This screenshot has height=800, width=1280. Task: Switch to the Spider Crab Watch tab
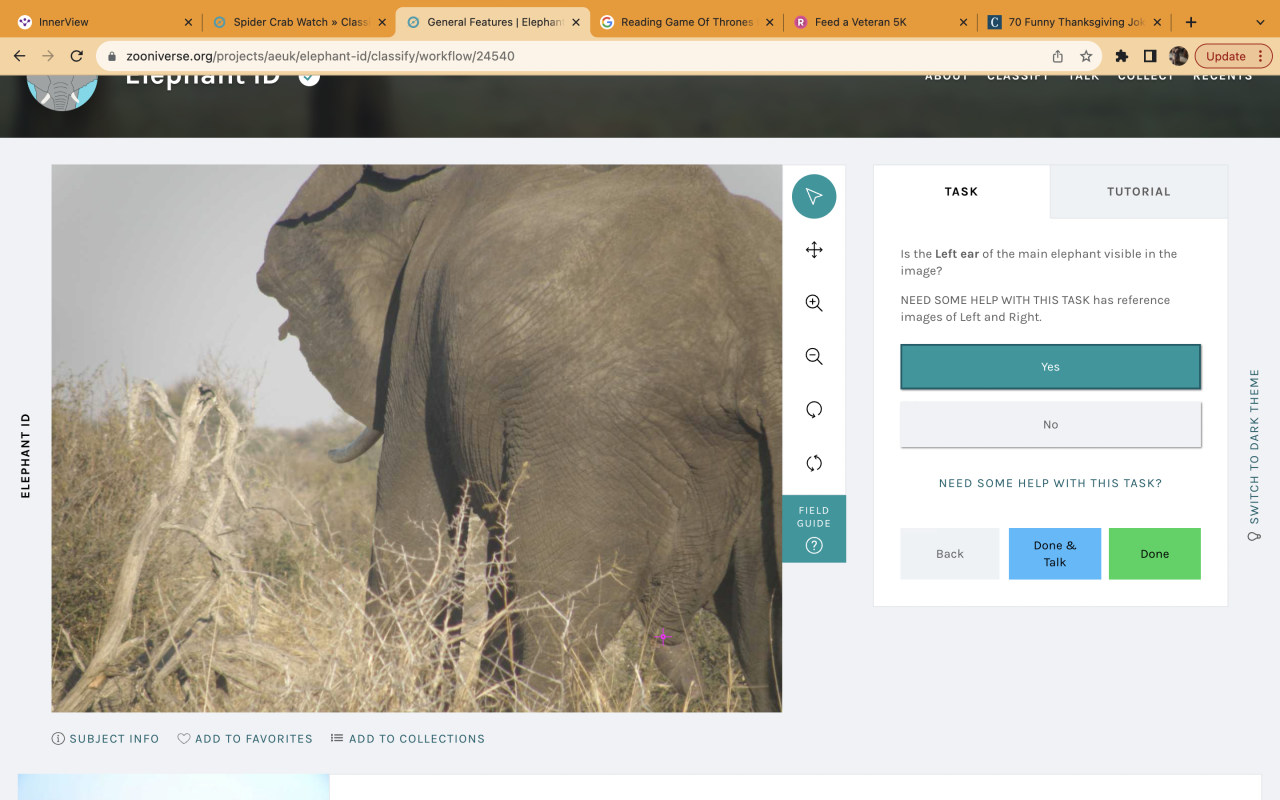[299, 22]
